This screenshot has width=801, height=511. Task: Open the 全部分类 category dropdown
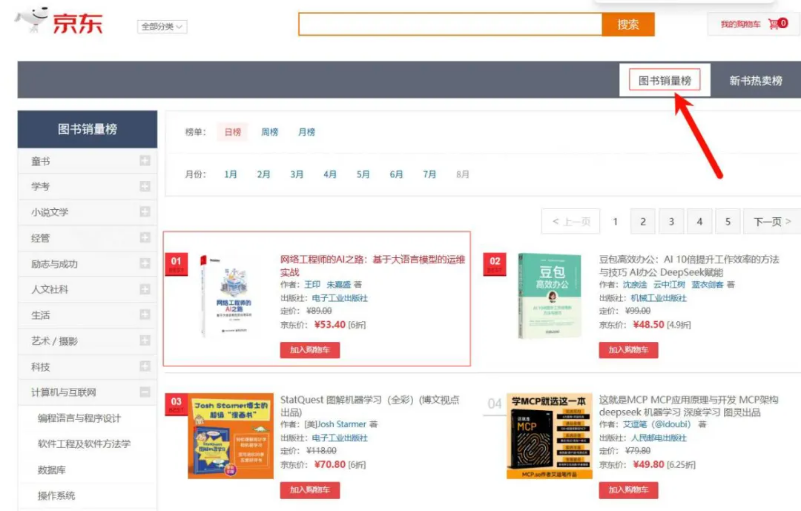[x=162, y=27]
